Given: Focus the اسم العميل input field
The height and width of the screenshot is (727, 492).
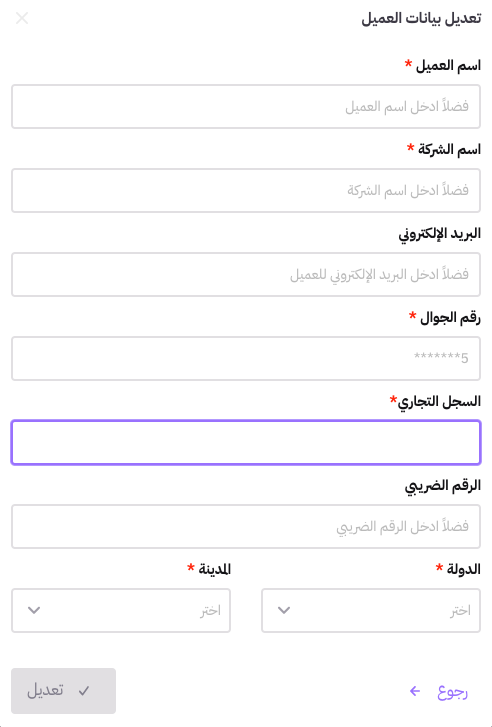Looking at the screenshot, I should coord(246,106).
